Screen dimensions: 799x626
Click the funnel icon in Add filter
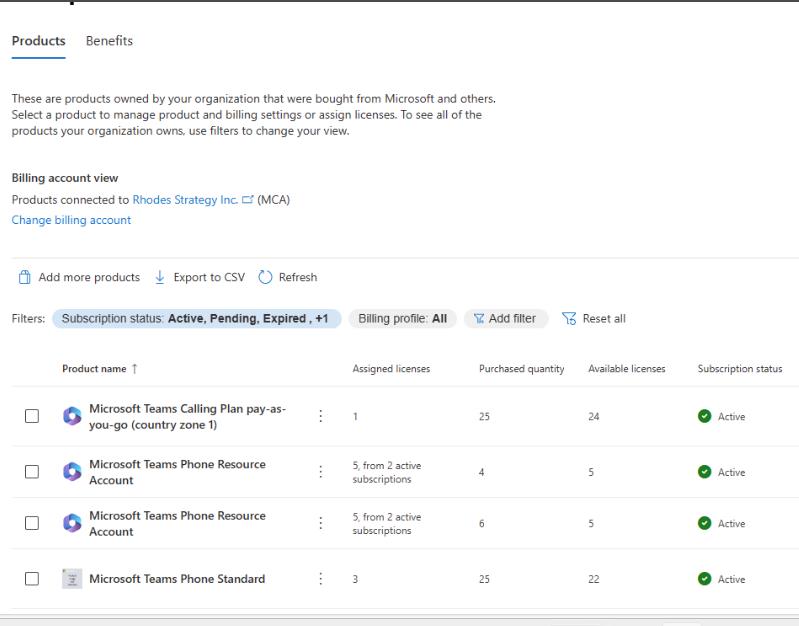point(478,319)
